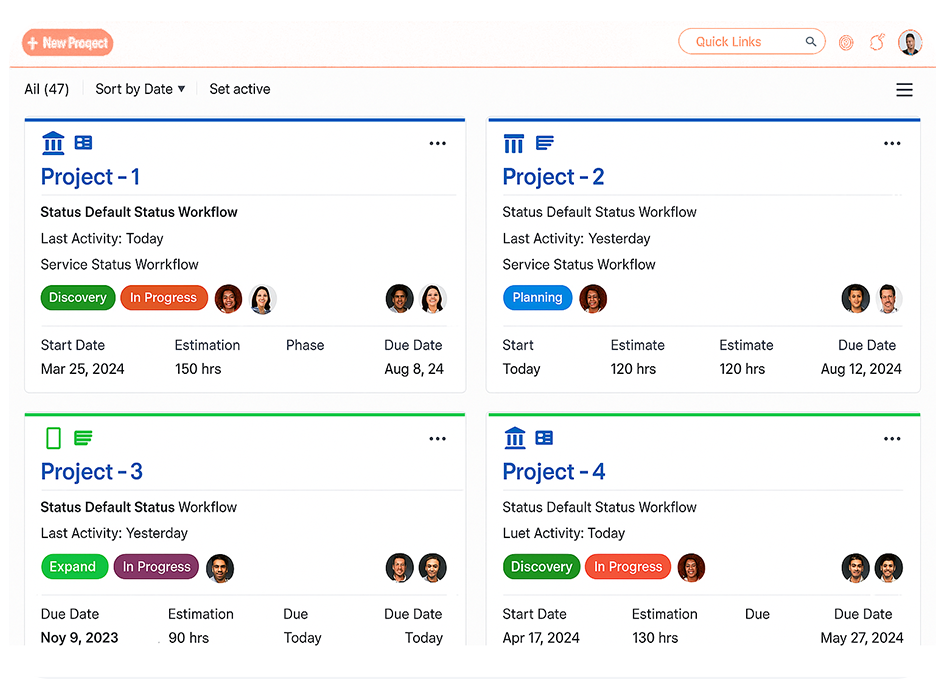Click the Expand status chip on Project - 3
The height and width of the screenshot is (697, 944).
74,567
